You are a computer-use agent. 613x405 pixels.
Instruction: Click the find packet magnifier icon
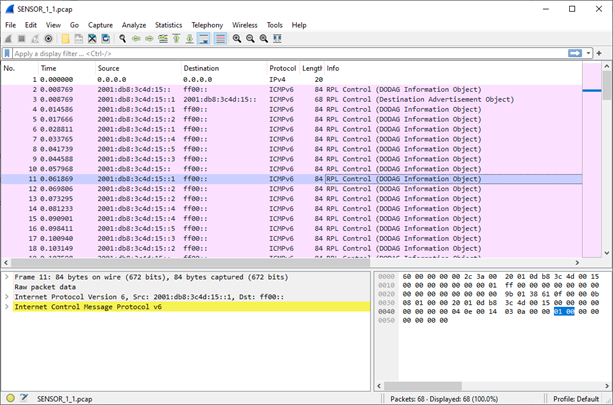(122, 39)
